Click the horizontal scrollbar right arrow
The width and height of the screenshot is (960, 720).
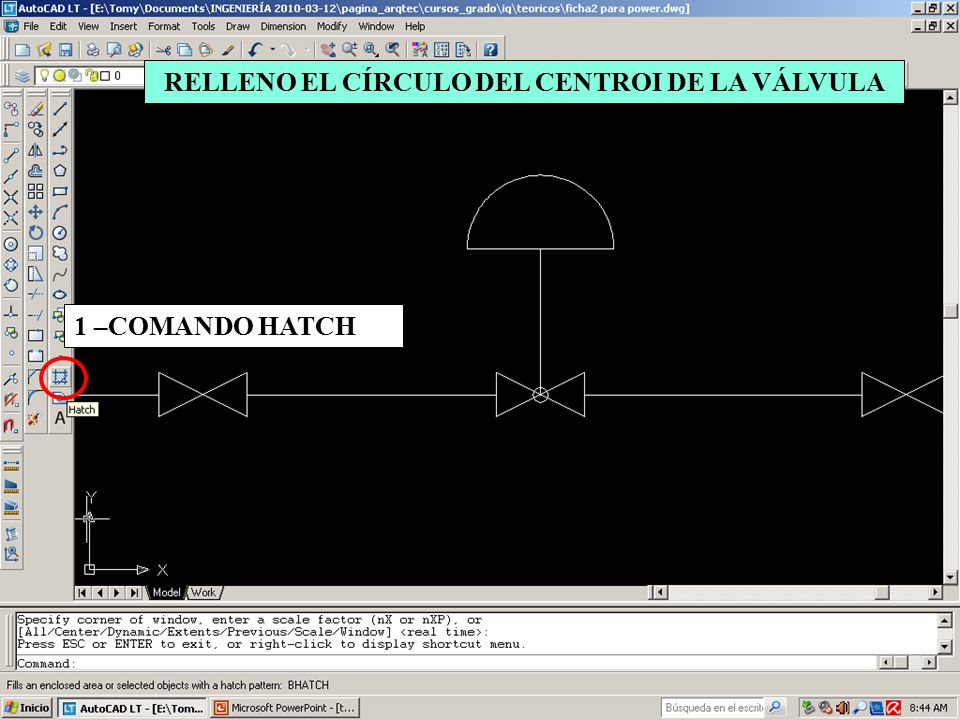coord(935,592)
